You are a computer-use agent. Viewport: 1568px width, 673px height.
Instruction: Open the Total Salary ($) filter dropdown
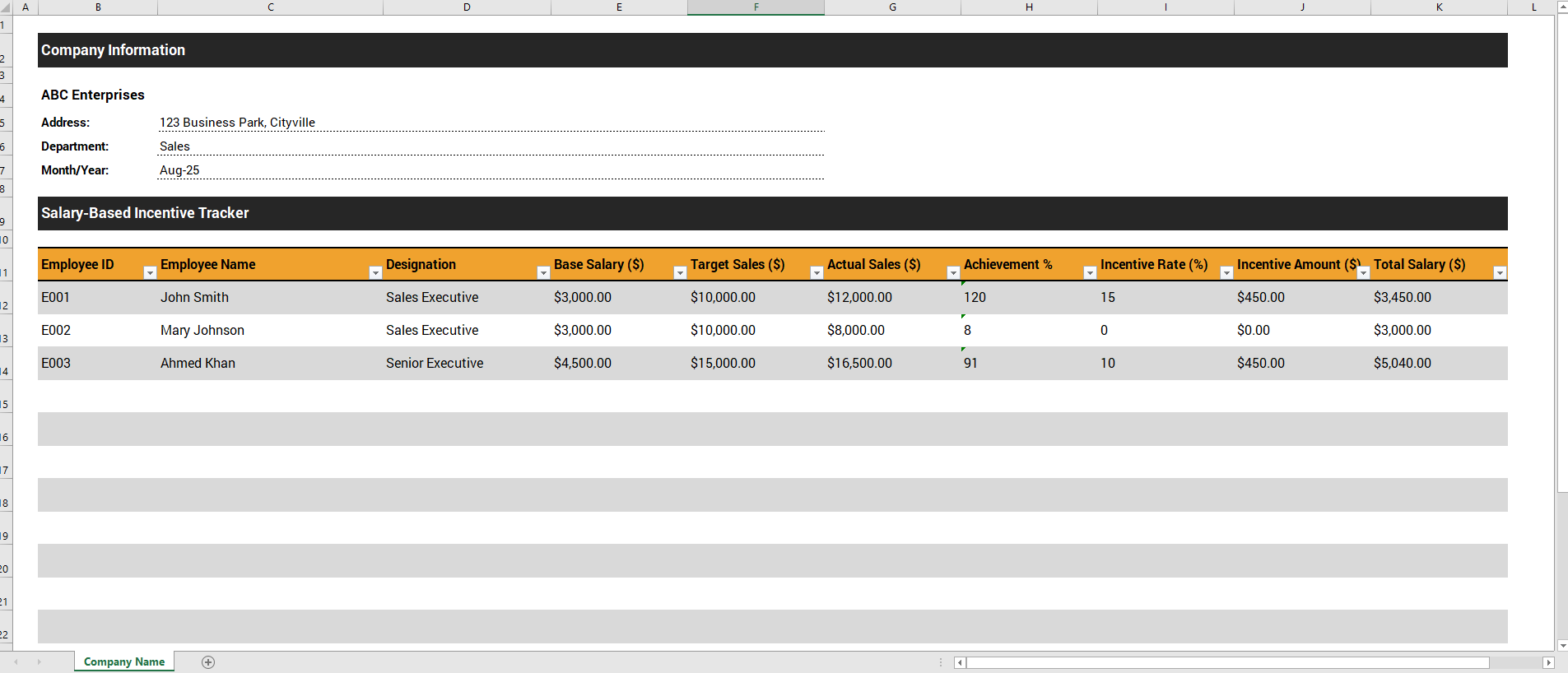point(1500,272)
